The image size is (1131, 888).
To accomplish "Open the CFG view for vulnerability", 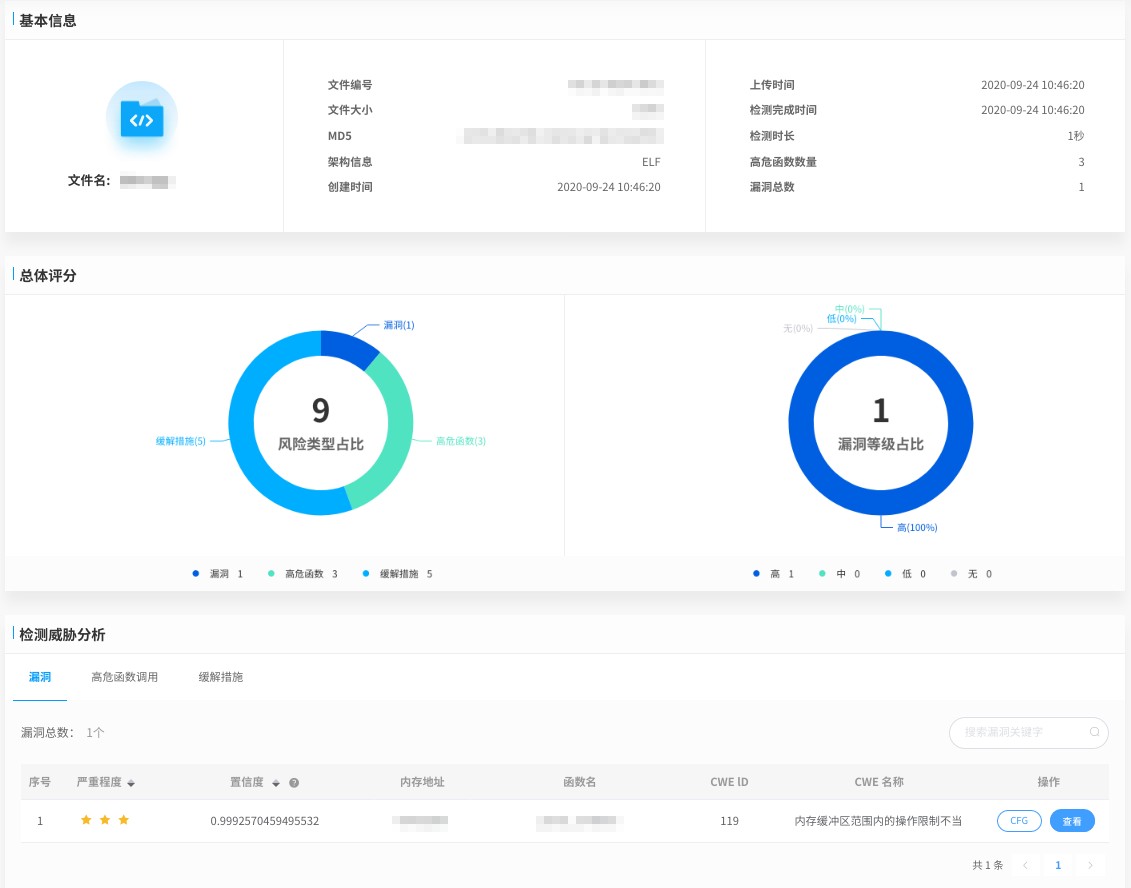I will coord(1019,821).
